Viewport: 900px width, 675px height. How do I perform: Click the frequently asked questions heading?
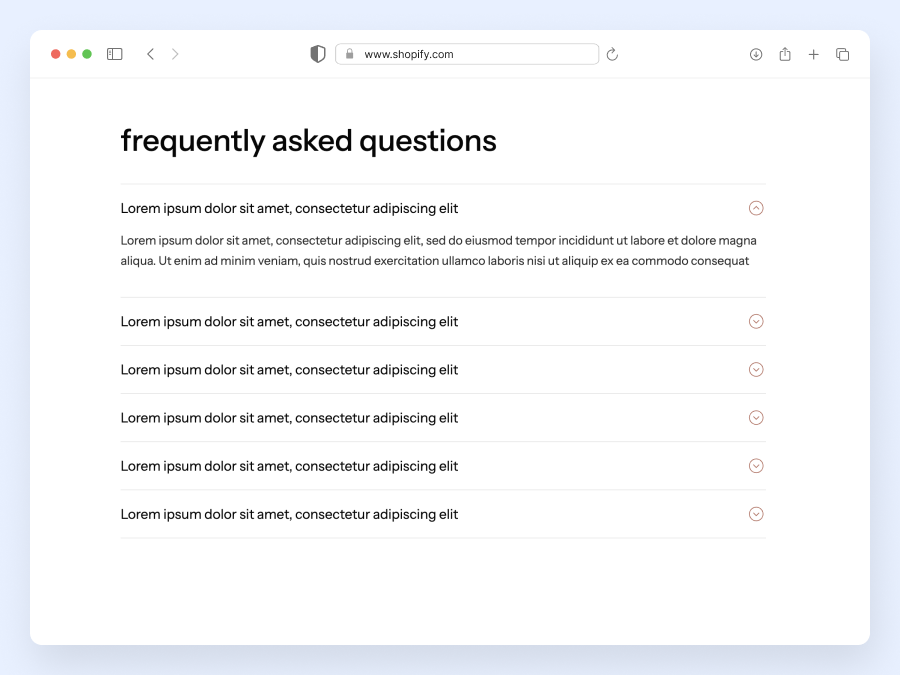tap(308, 140)
